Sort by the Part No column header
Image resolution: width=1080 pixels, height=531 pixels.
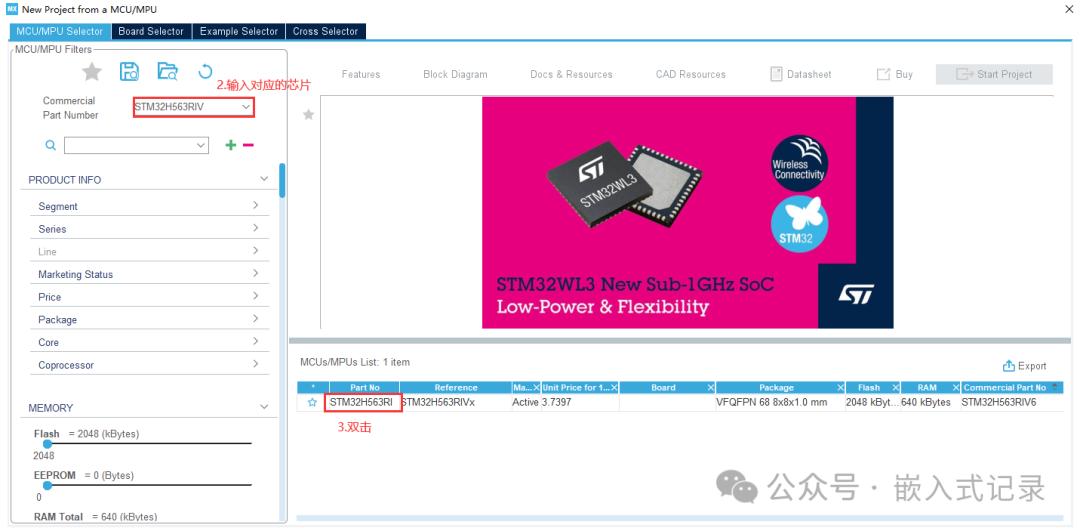[x=364, y=388]
